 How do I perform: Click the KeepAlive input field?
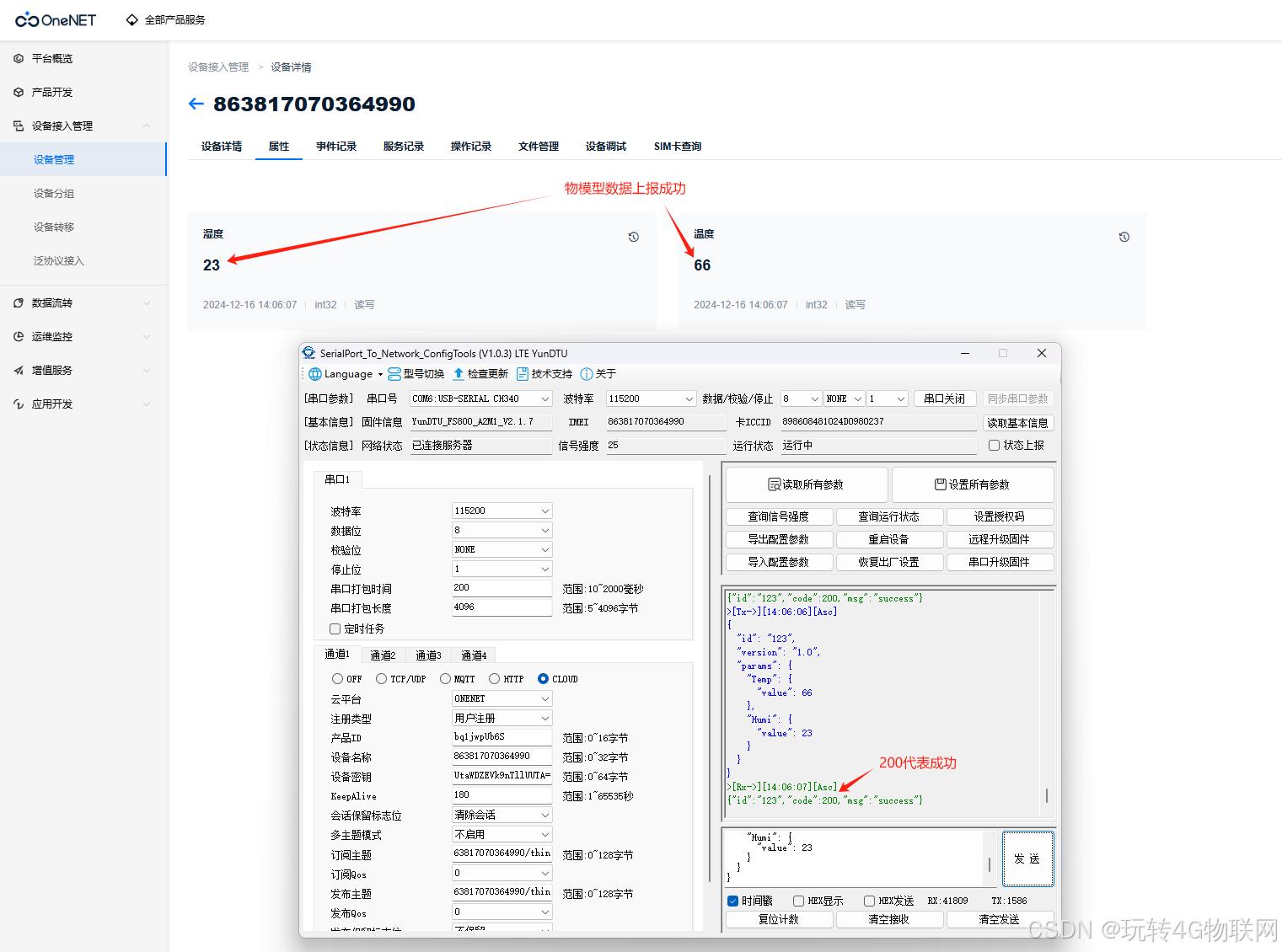(x=502, y=795)
